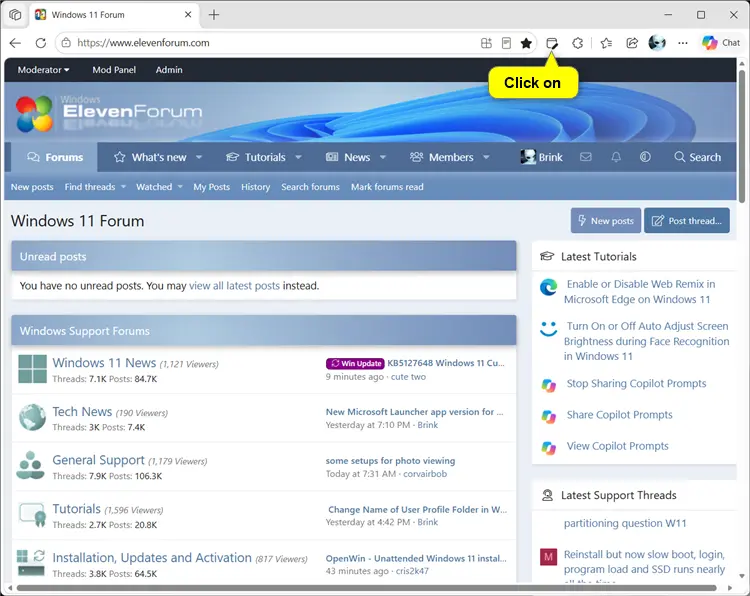Image resolution: width=750 pixels, height=596 pixels.
Task: Go back to previous page
Action: (15, 43)
